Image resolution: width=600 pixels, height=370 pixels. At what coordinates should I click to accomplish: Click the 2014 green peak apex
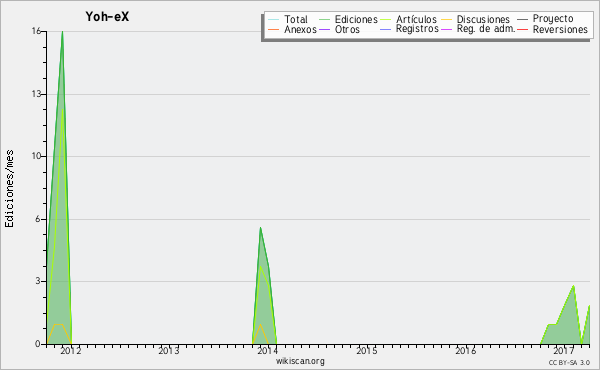[x=260, y=228]
